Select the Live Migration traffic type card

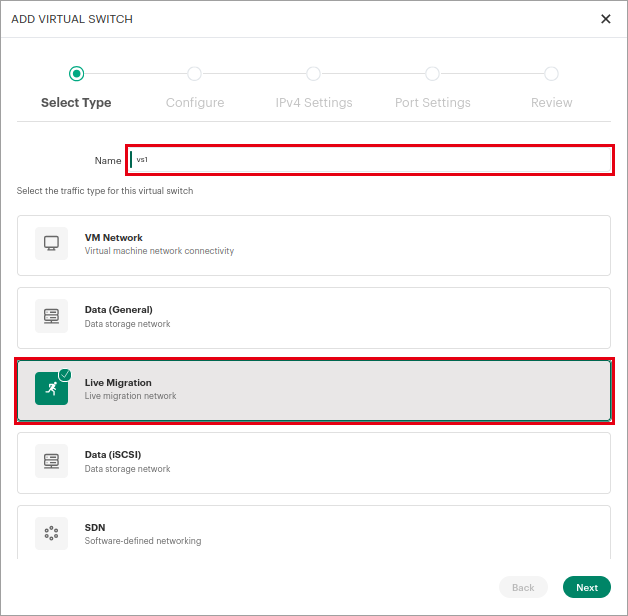pos(314,391)
